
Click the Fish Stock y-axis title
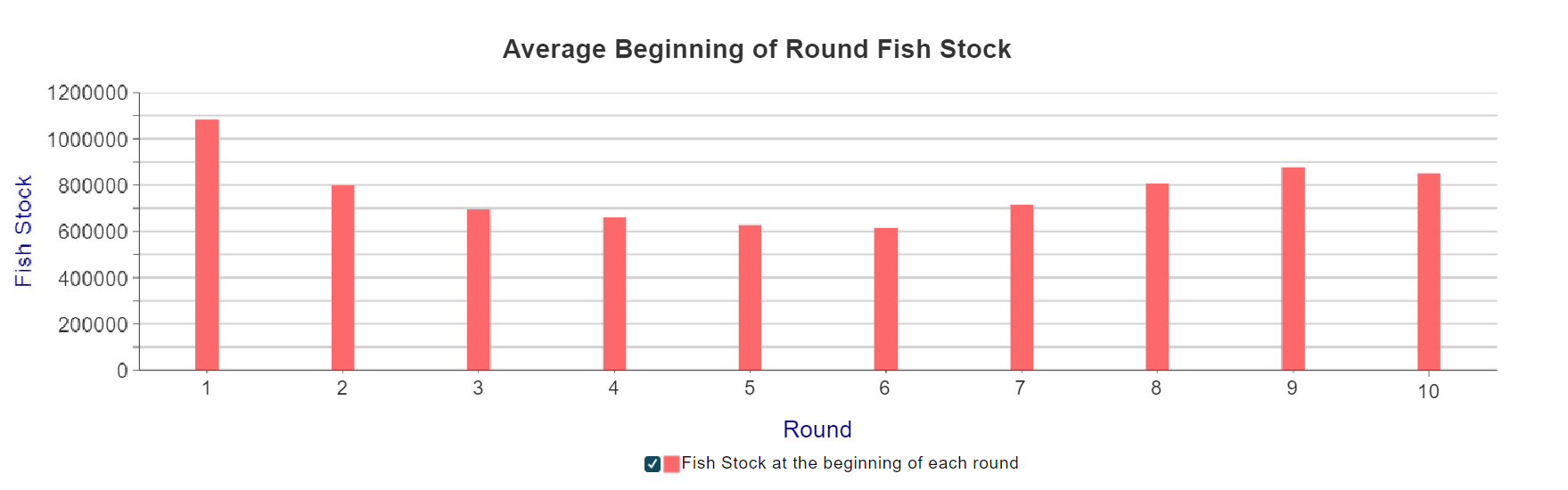click(23, 231)
